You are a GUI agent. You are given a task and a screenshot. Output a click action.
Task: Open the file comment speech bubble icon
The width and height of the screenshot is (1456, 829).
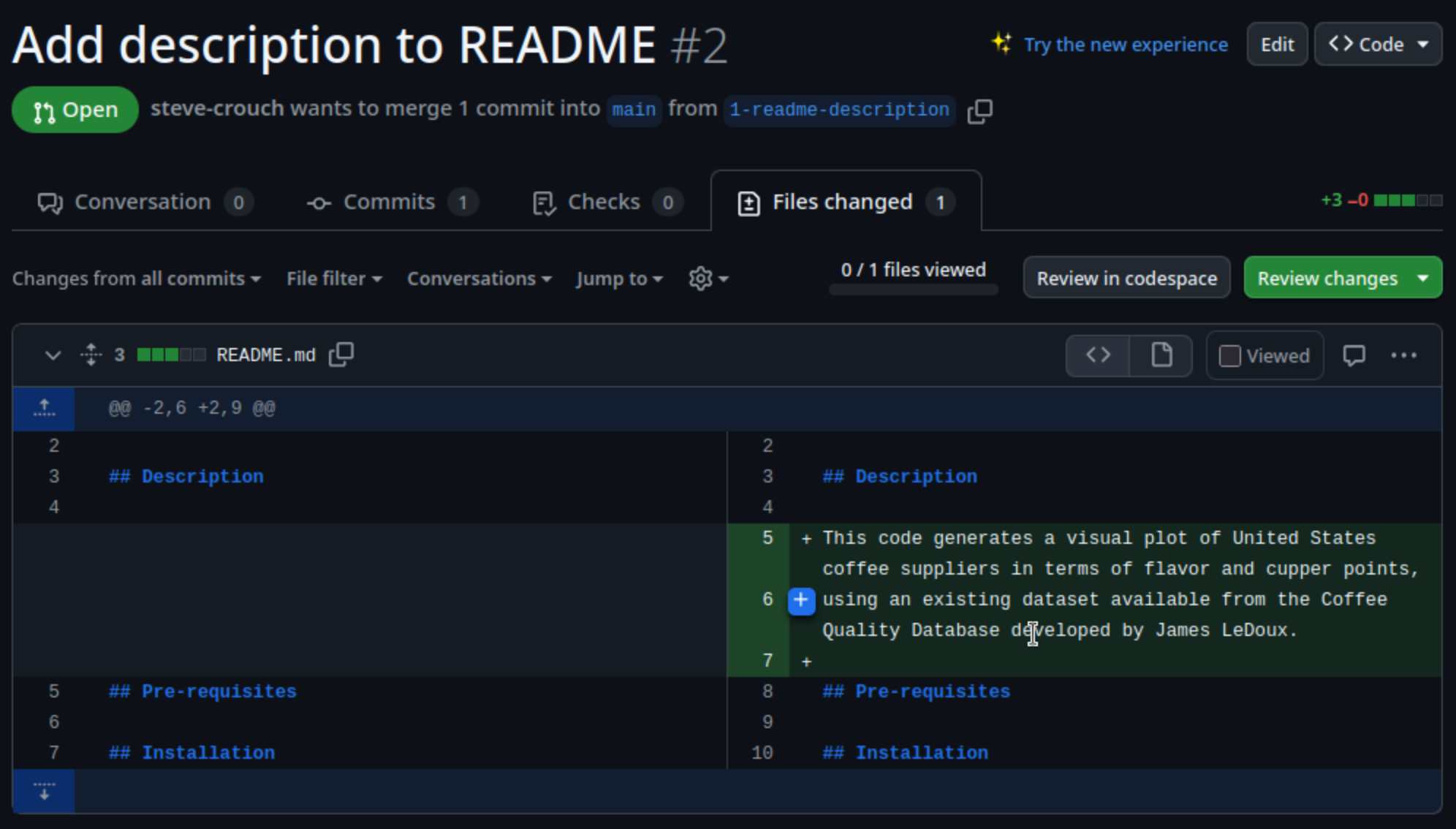pos(1354,355)
